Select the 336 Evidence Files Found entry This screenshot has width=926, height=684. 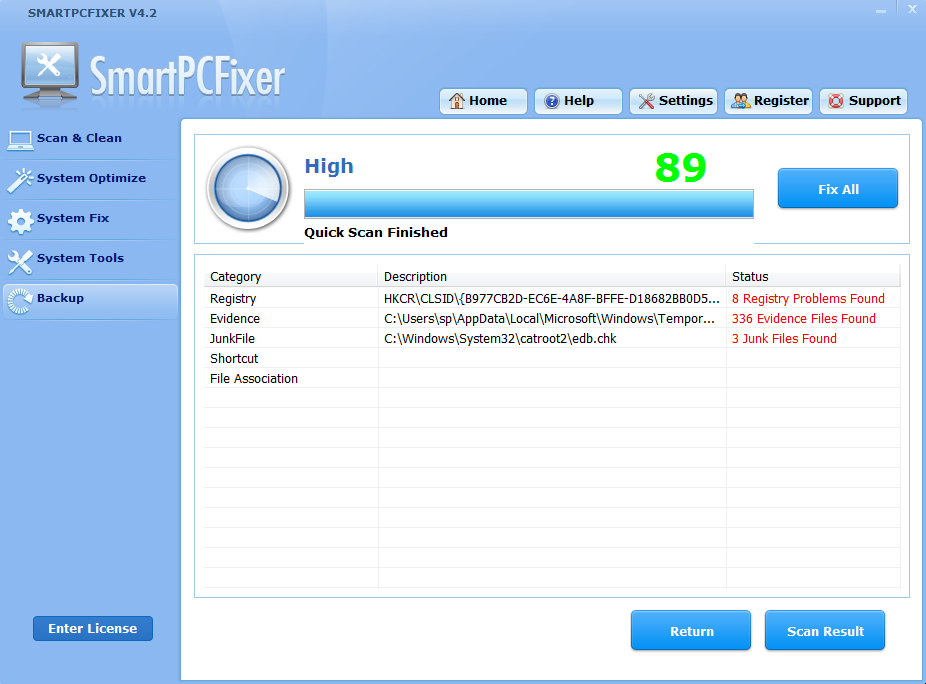[803, 319]
